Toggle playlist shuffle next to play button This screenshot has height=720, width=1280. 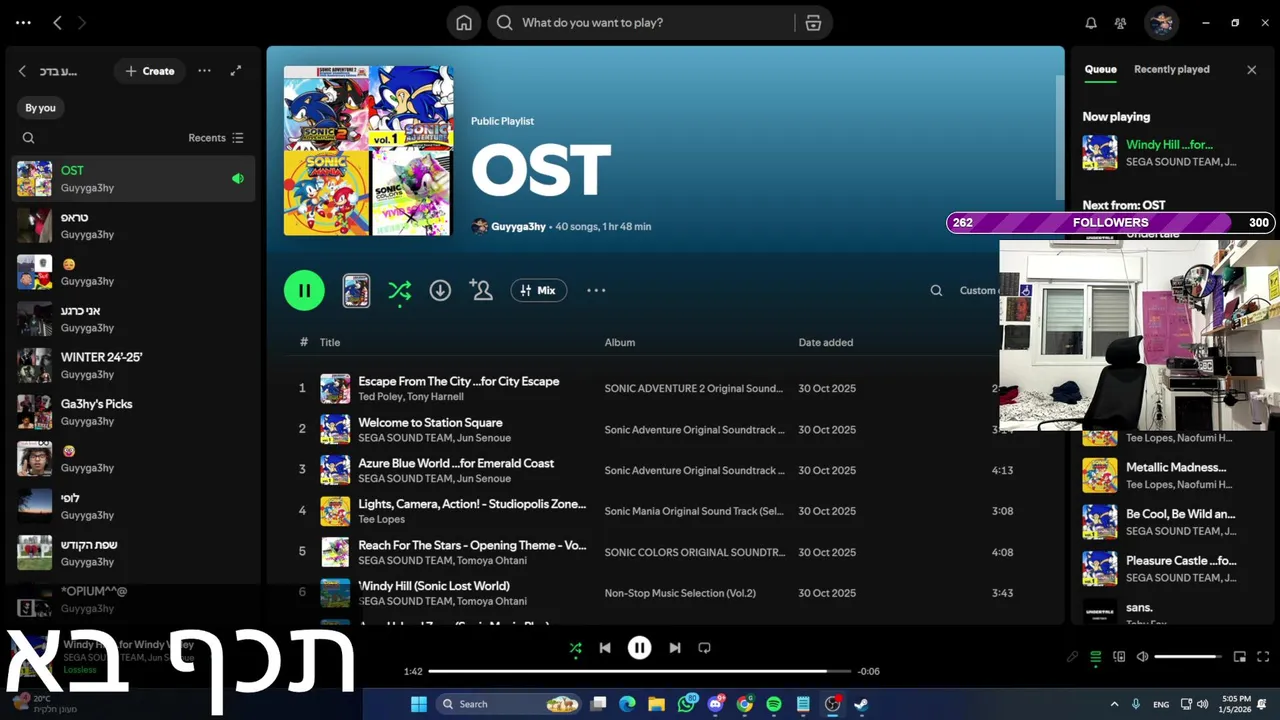click(399, 291)
